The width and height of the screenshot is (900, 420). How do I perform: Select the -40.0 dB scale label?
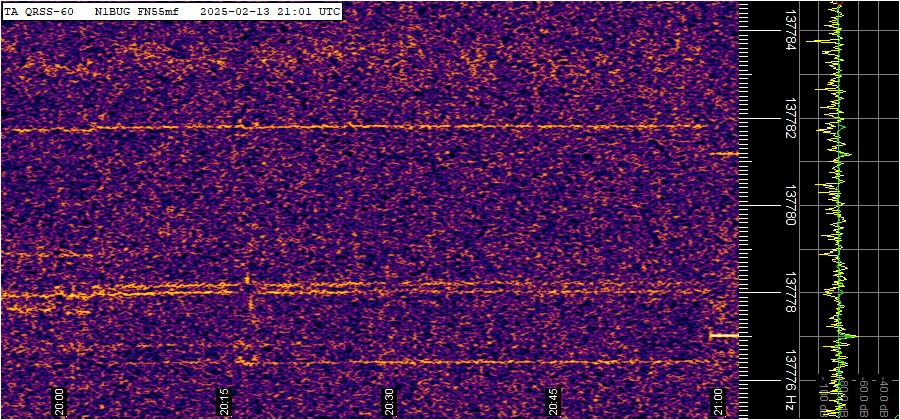click(x=884, y=397)
